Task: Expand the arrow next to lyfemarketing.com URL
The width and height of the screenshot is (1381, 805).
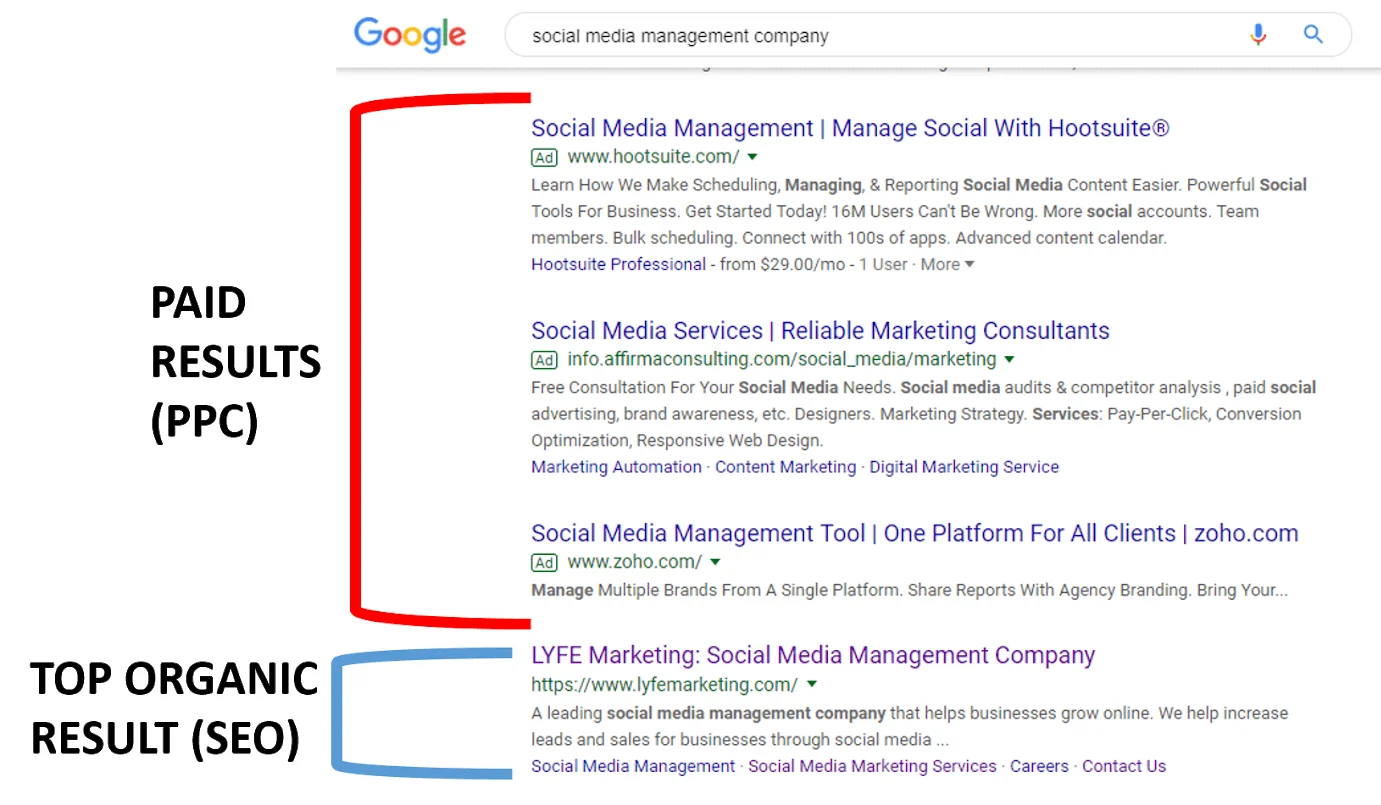Action: (x=811, y=685)
